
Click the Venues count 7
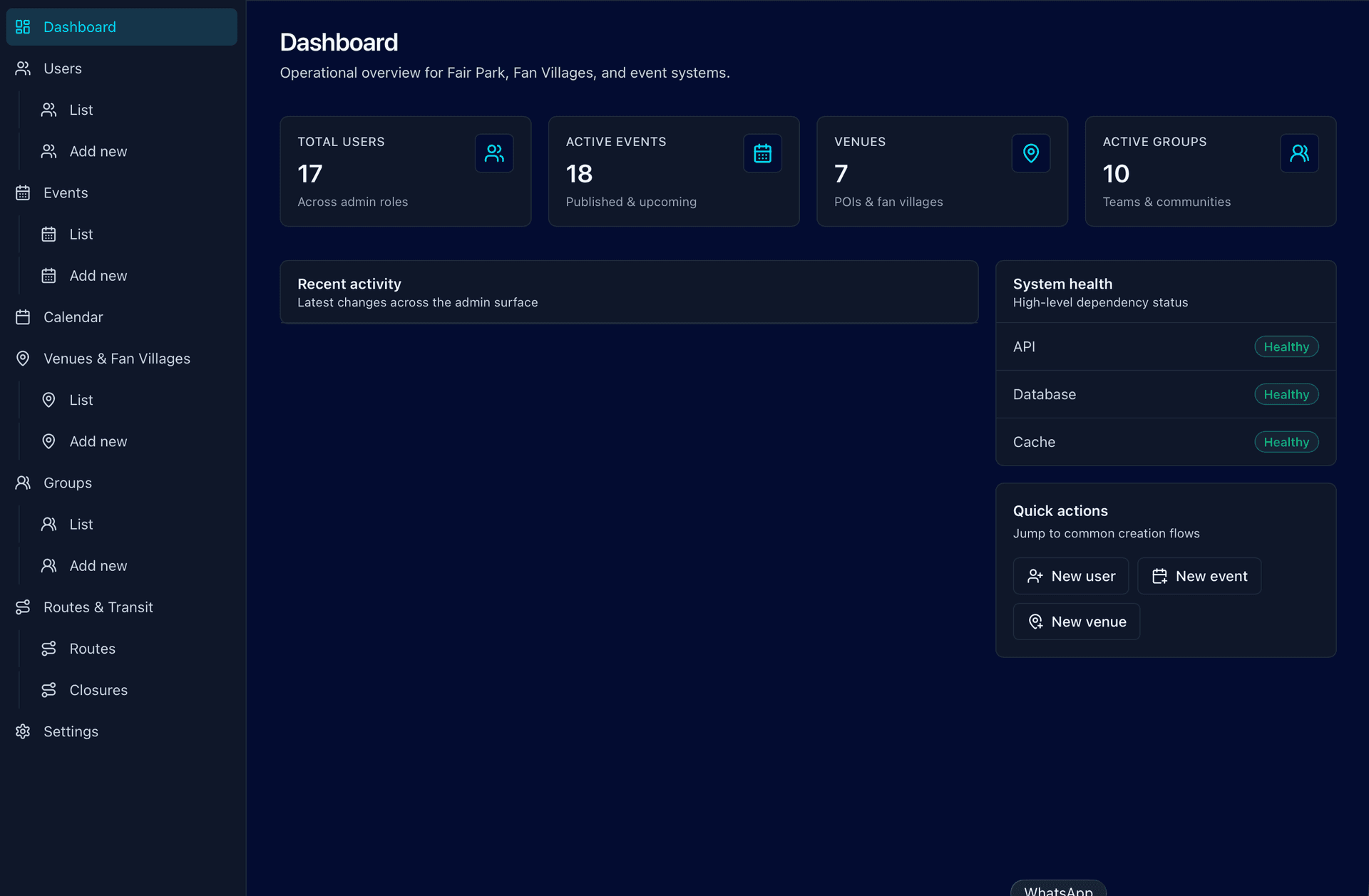(x=841, y=174)
